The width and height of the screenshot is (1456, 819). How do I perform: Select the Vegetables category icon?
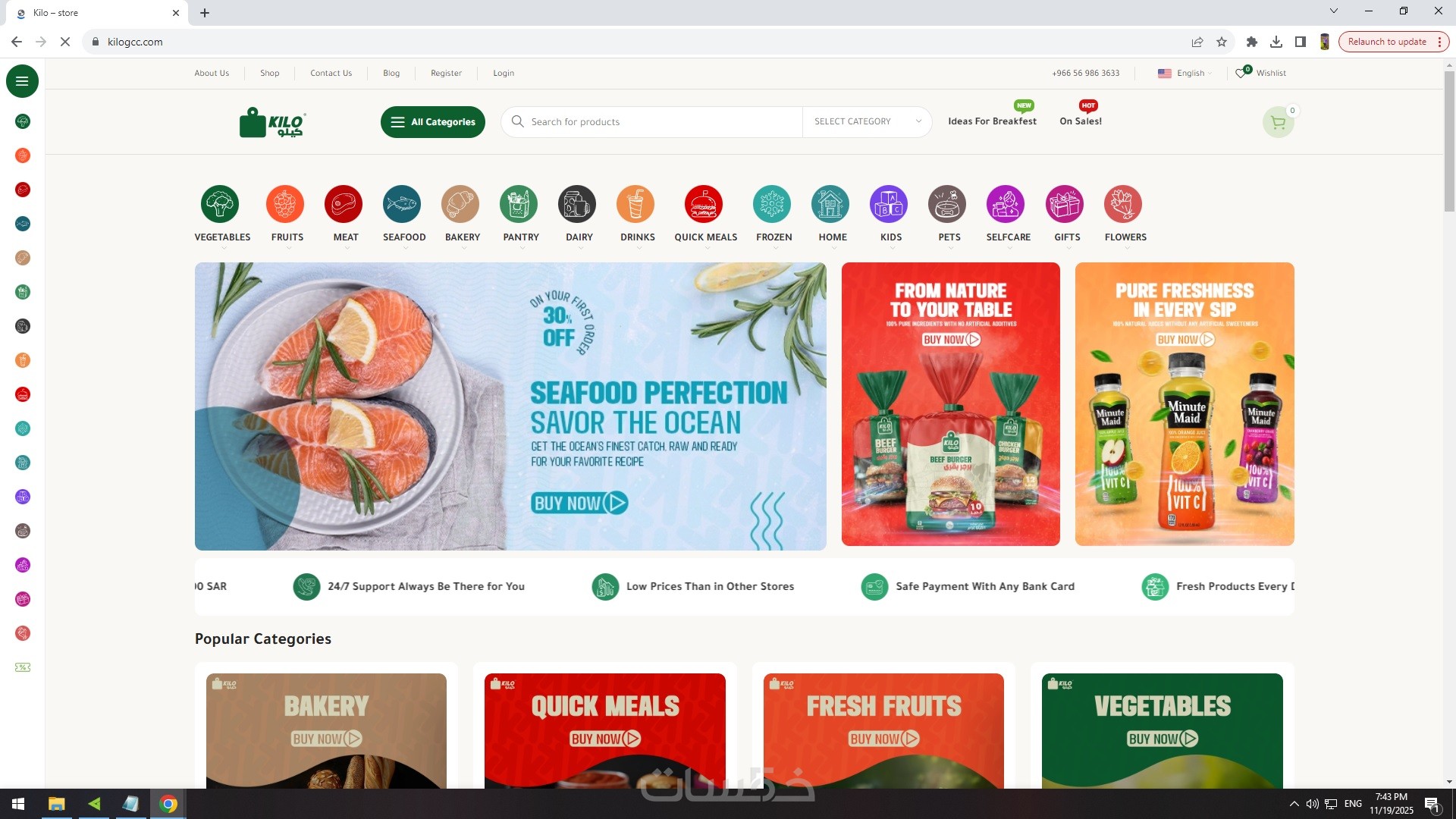[220, 204]
